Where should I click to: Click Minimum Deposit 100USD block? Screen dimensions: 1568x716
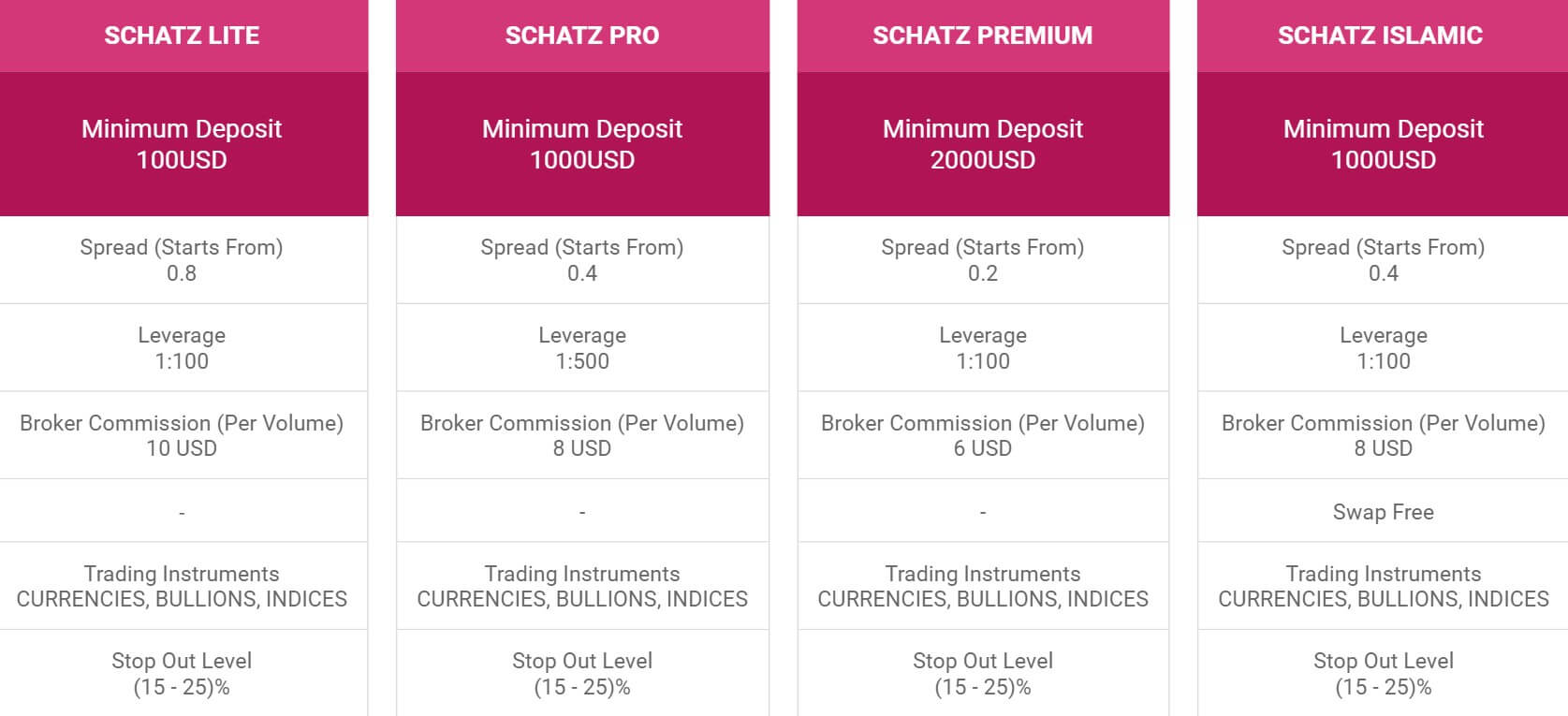[x=183, y=144]
